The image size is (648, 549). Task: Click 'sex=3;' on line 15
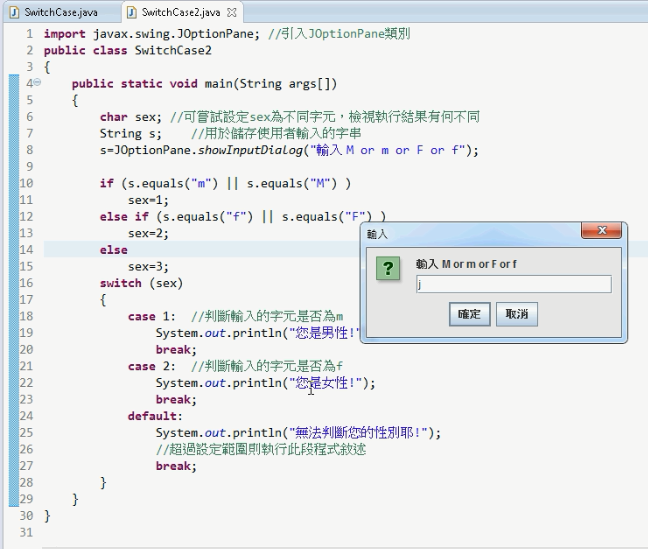(148, 267)
